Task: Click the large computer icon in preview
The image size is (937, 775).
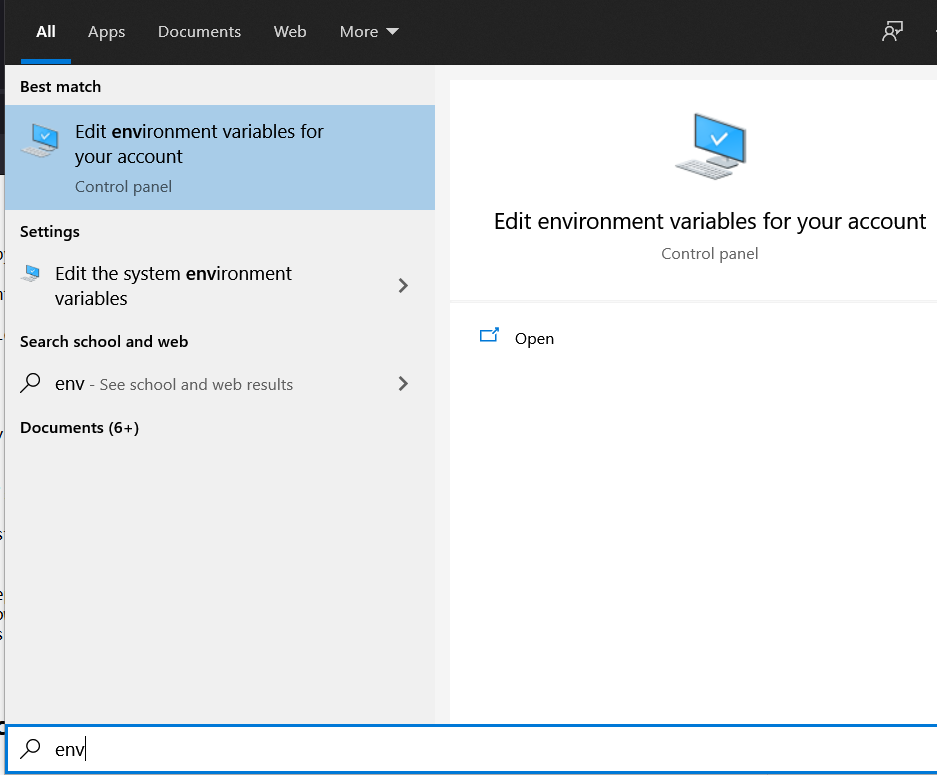Action: (711, 147)
